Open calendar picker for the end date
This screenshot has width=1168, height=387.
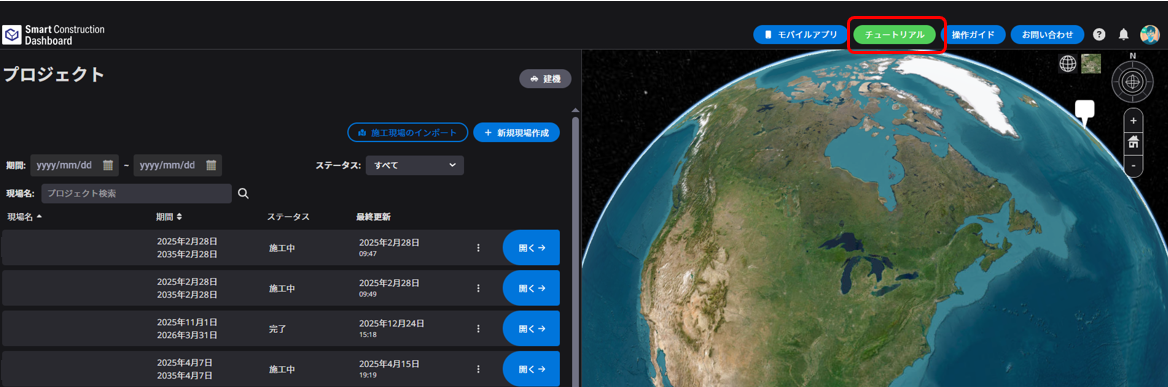[x=211, y=165]
